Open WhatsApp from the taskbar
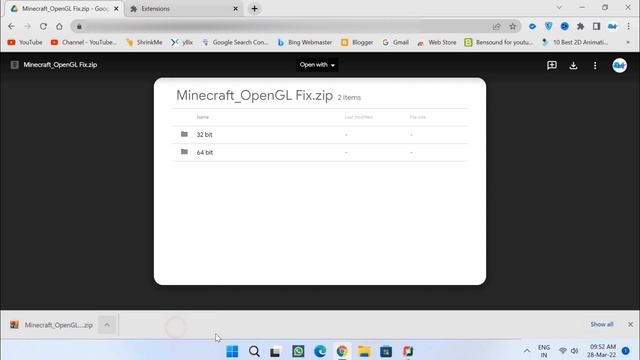This screenshot has height=360, width=640. point(298,351)
